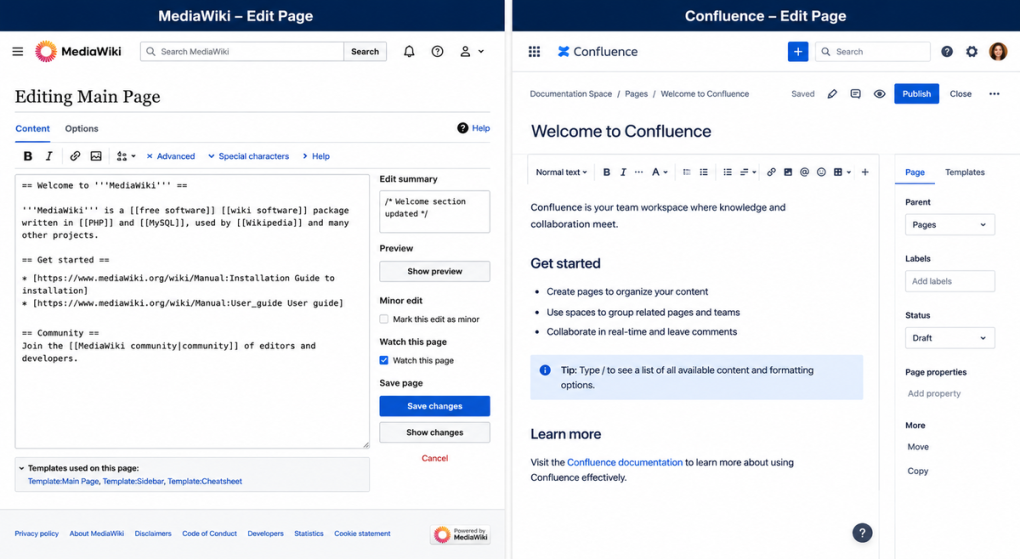
Task: Insert bullet list in Confluence toolbar
Action: [x=704, y=172]
